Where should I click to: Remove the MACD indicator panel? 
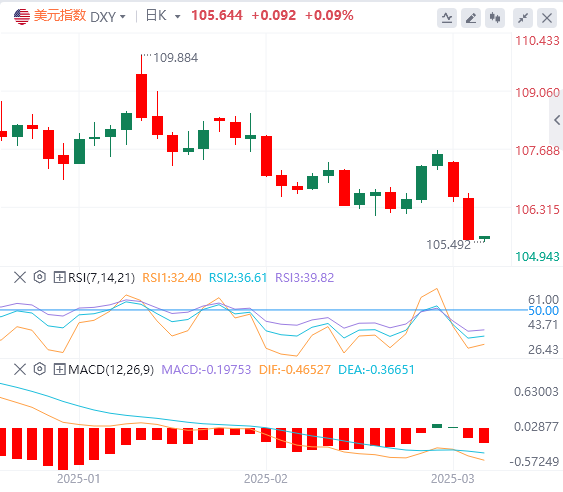coord(20,369)
